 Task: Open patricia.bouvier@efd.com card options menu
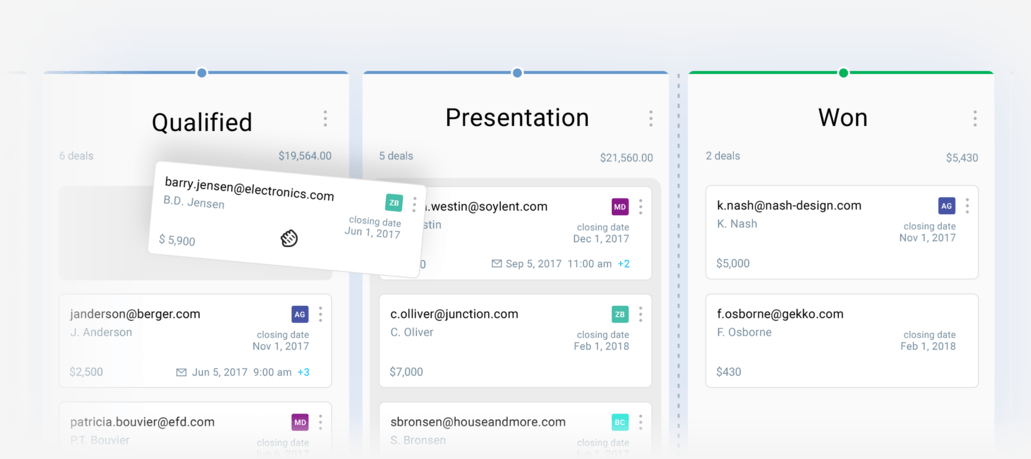click(320, 422)
